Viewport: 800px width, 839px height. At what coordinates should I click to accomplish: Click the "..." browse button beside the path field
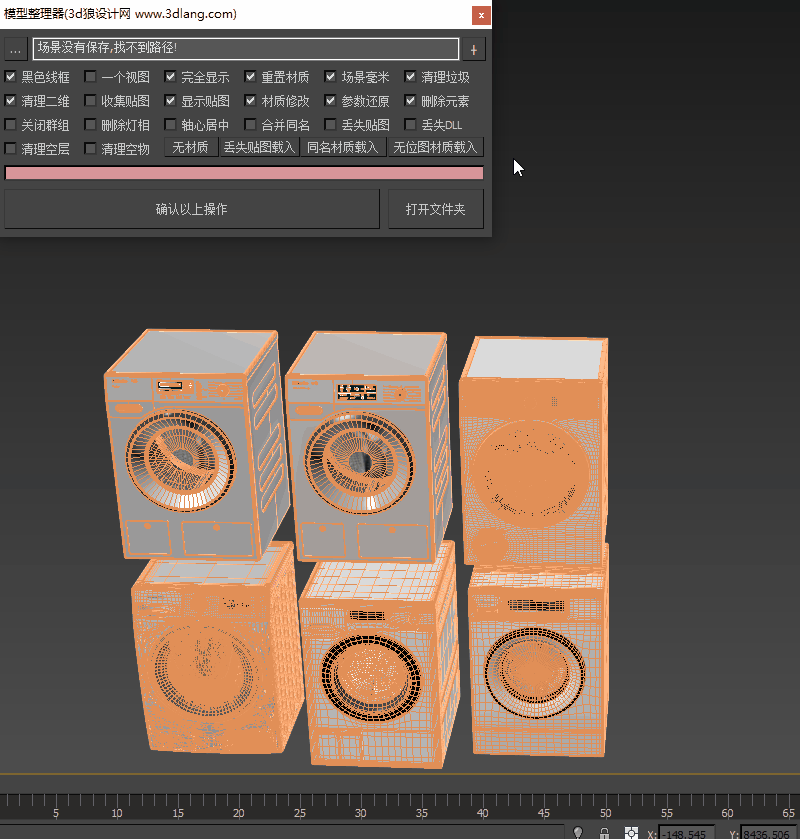click(15, 48)
